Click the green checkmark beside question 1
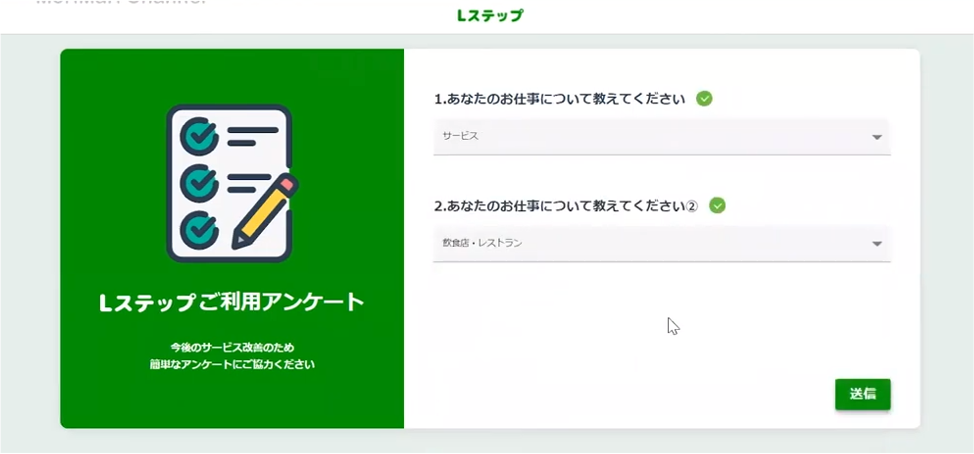The width and height of the screenshot is (974, 454). tap(704, 98)
